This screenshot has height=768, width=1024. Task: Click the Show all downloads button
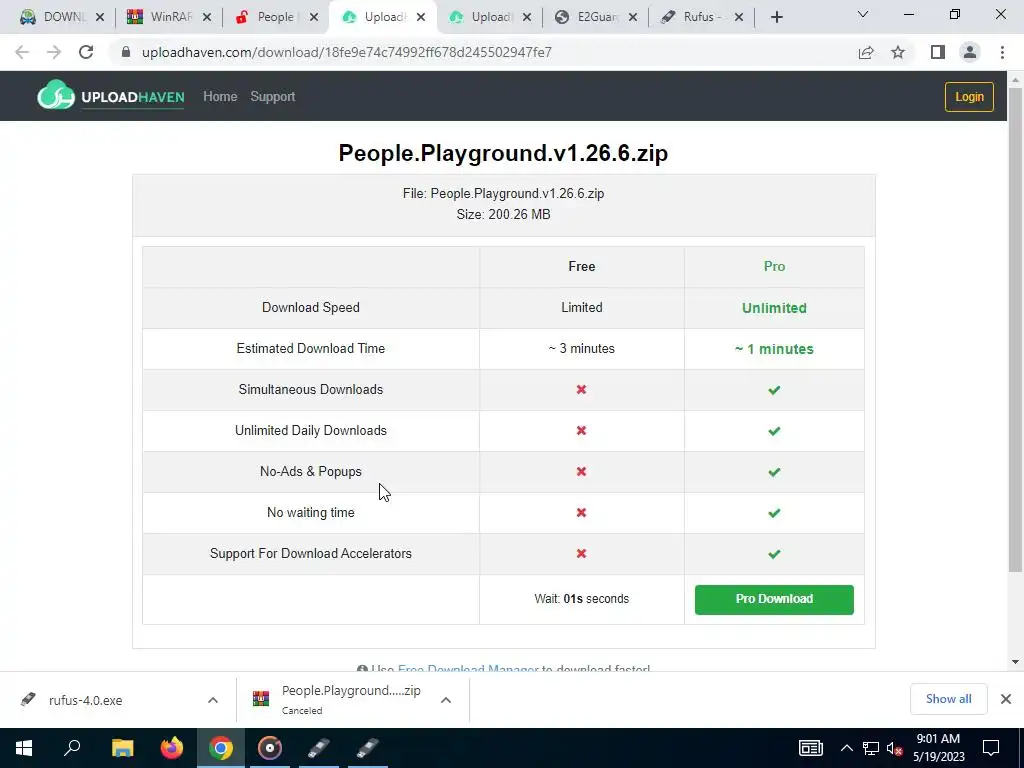(x=948, y=699)
